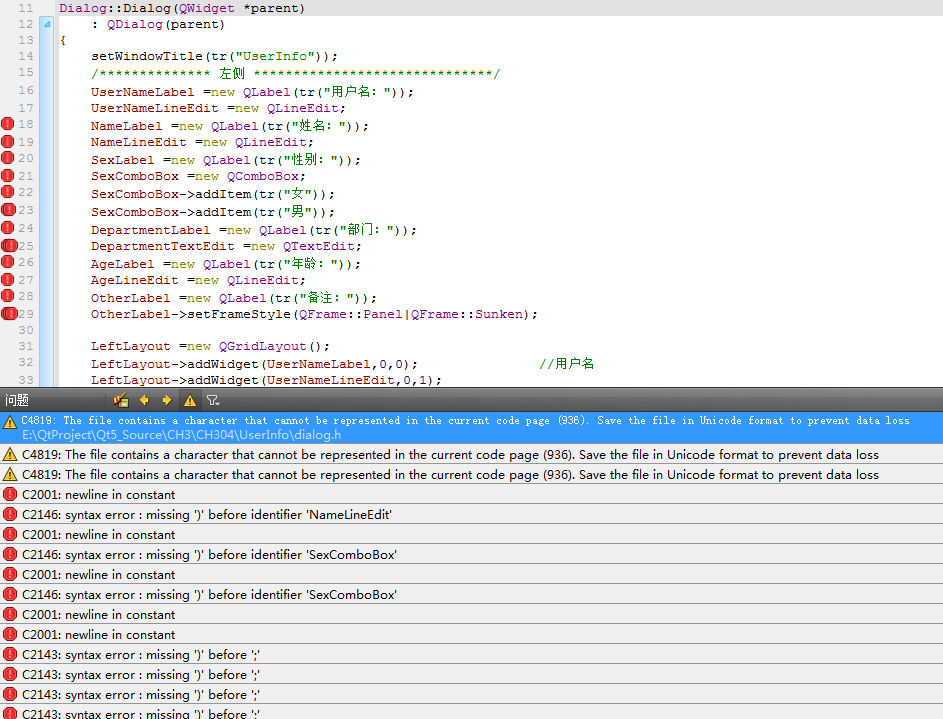Click the error marker on line 29
The height and width of the screenshot is (719, 943).
(x=9, y=313)
